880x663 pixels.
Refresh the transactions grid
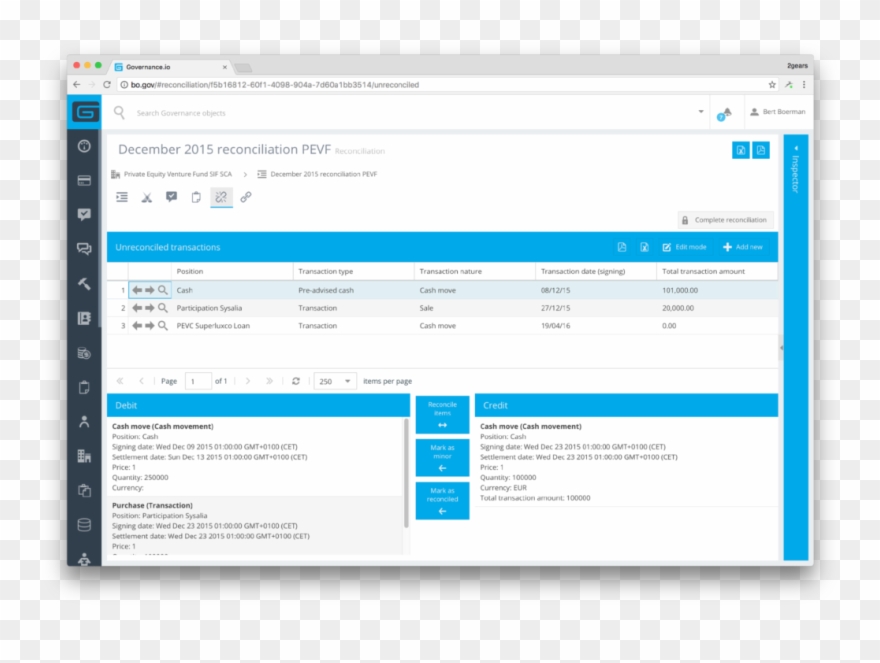[x=295, y=381]
